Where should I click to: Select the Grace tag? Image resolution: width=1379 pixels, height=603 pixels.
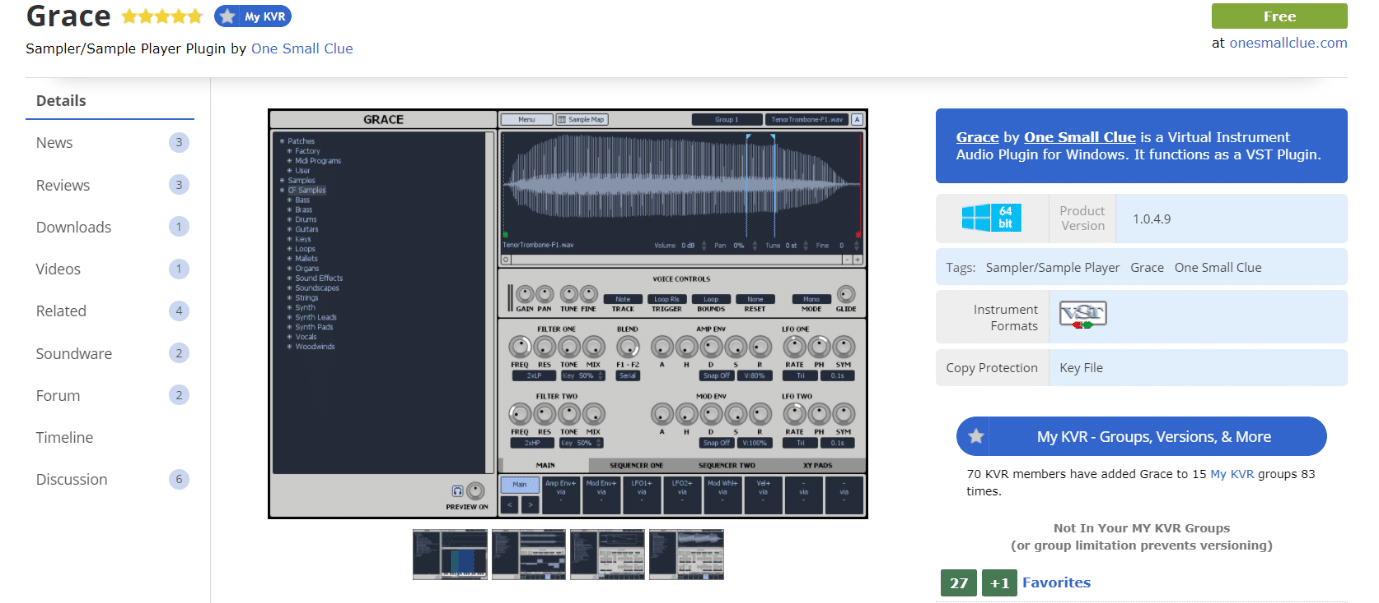pyautogui.click(x=1147, y=268)
